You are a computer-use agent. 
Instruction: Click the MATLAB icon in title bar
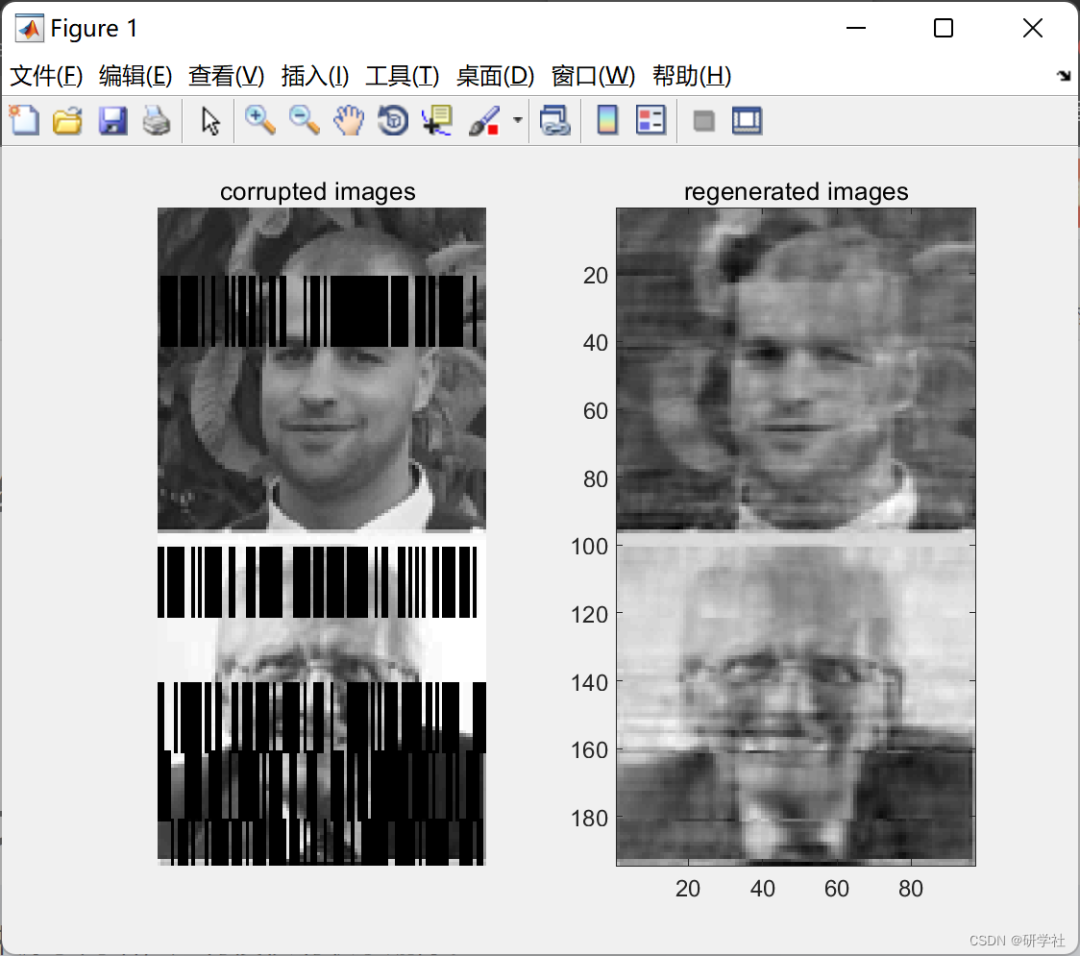[29, 28]
